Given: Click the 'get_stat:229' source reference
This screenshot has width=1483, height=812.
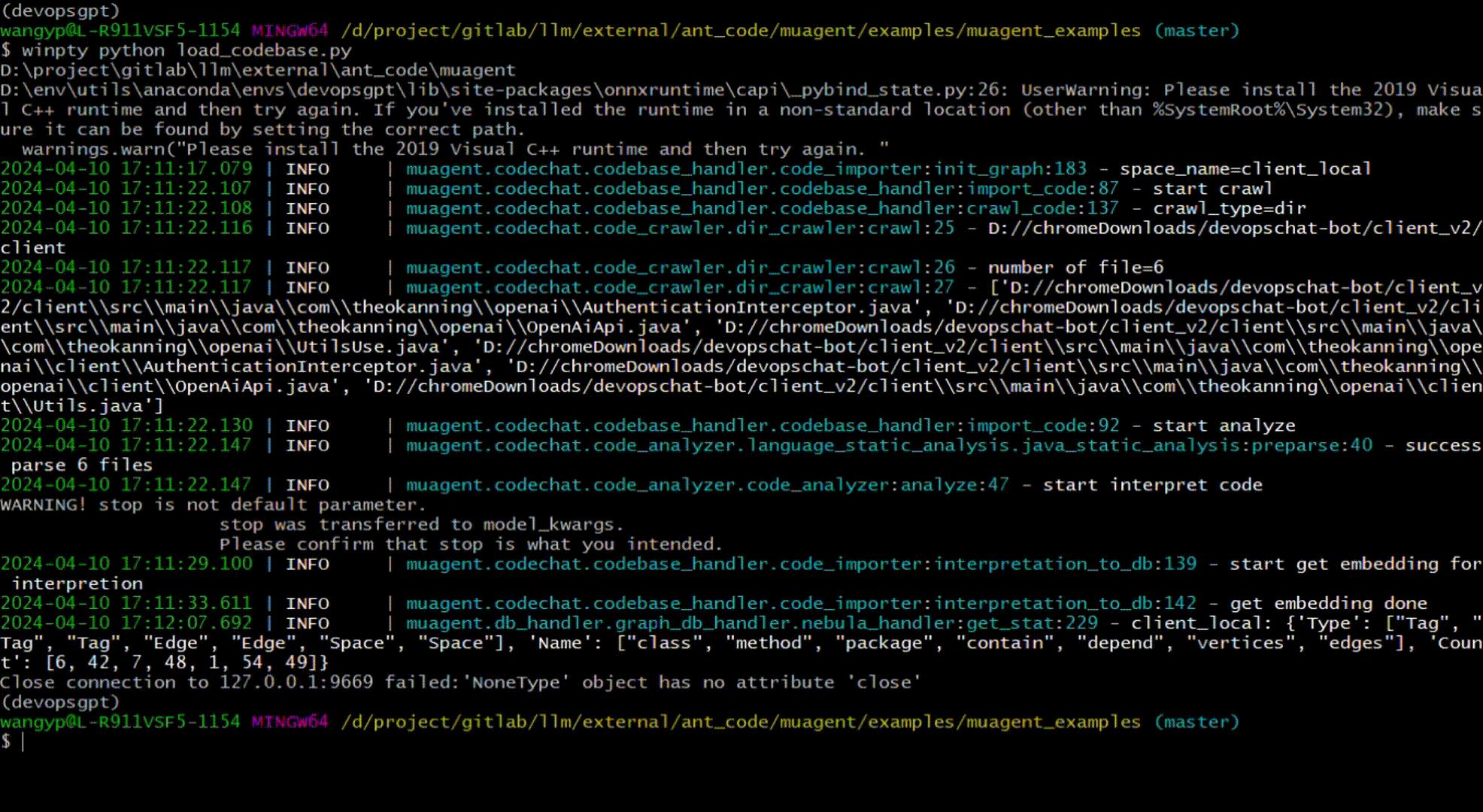Looking at the screenshot, I should [1032, 623].
